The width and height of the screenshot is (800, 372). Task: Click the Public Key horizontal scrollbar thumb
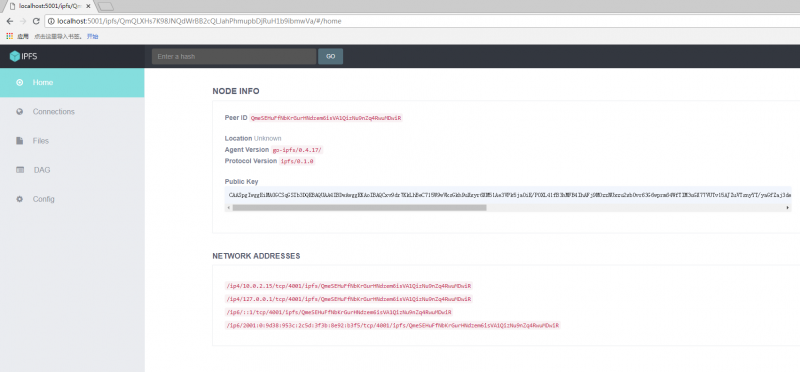coord(360,208)
